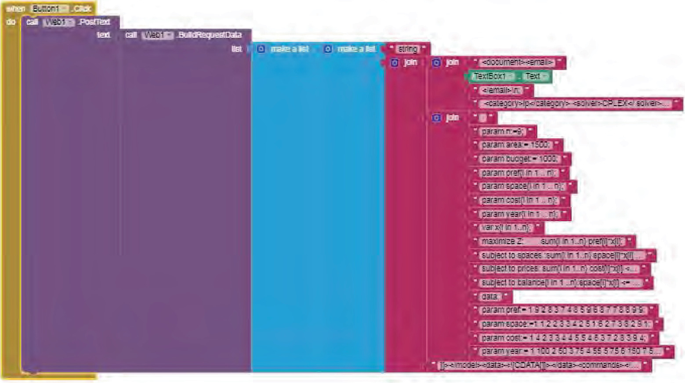Click mutator gear on second make a list block
Viewport: 685px width, 383px height.
328,49
